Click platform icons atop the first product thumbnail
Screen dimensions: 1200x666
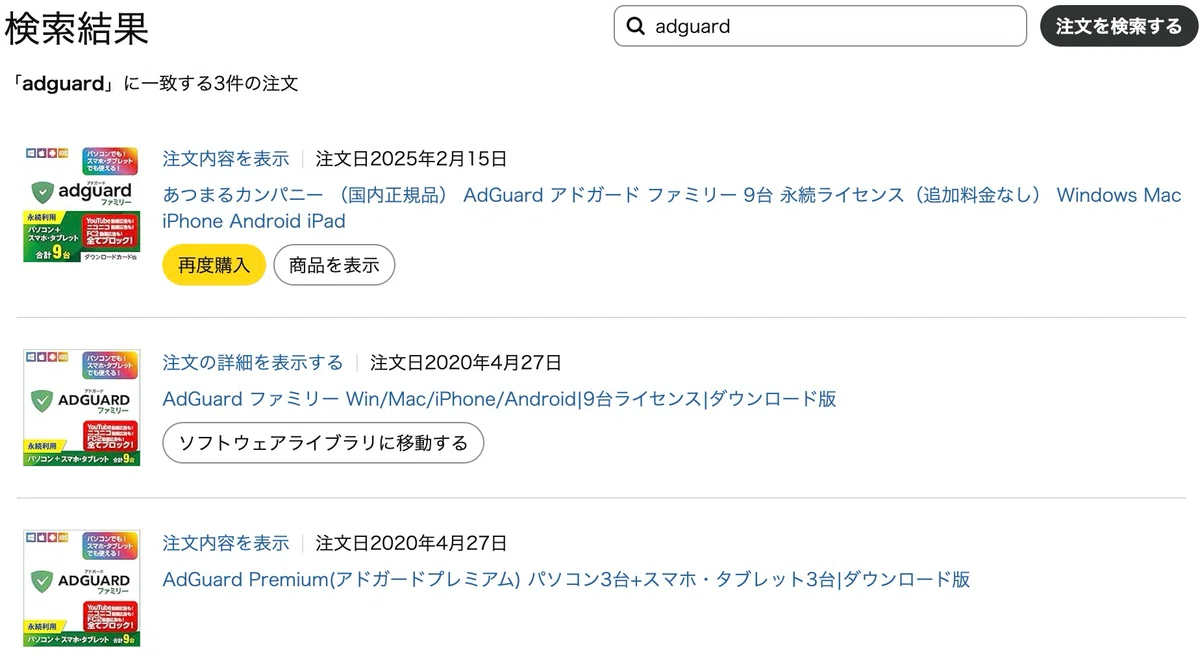47,152
